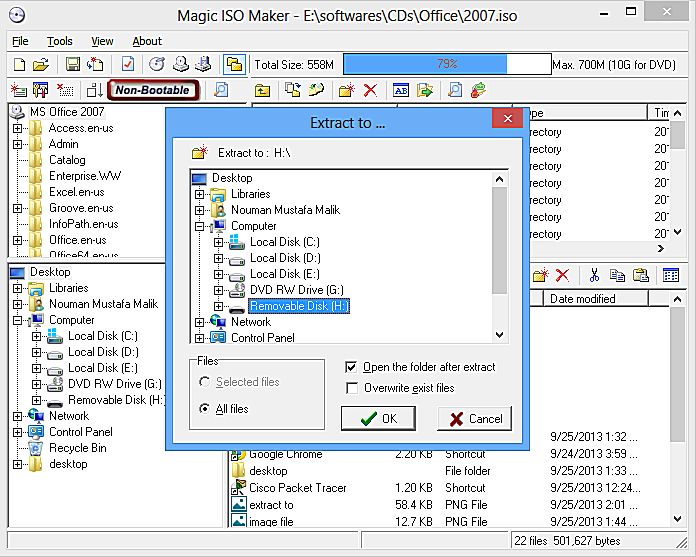The image size is (696, 557).
Task: Open the properties checkmark document icon
Action: tap(128, 65)
